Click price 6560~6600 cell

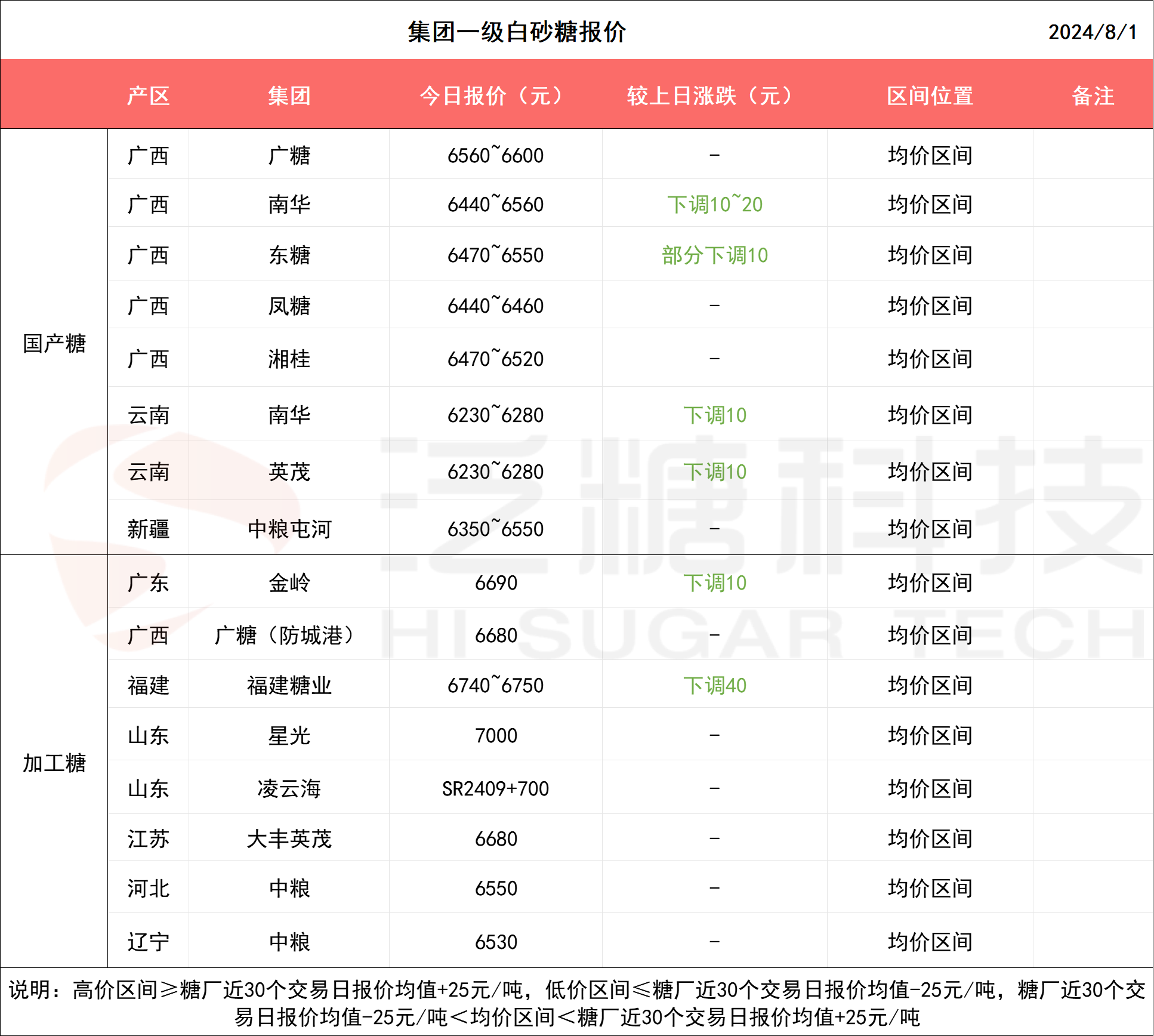click(495, 155)
